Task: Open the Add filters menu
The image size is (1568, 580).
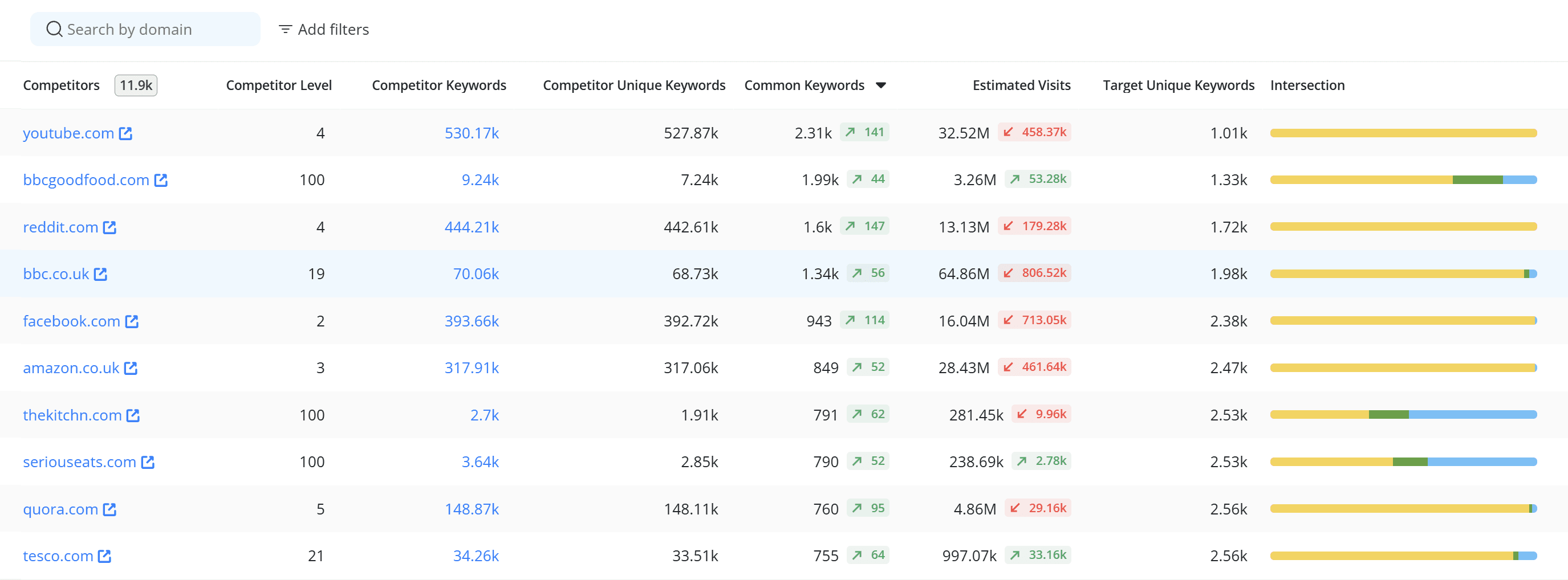Action: pyautogui.click(x=324, y=29)
